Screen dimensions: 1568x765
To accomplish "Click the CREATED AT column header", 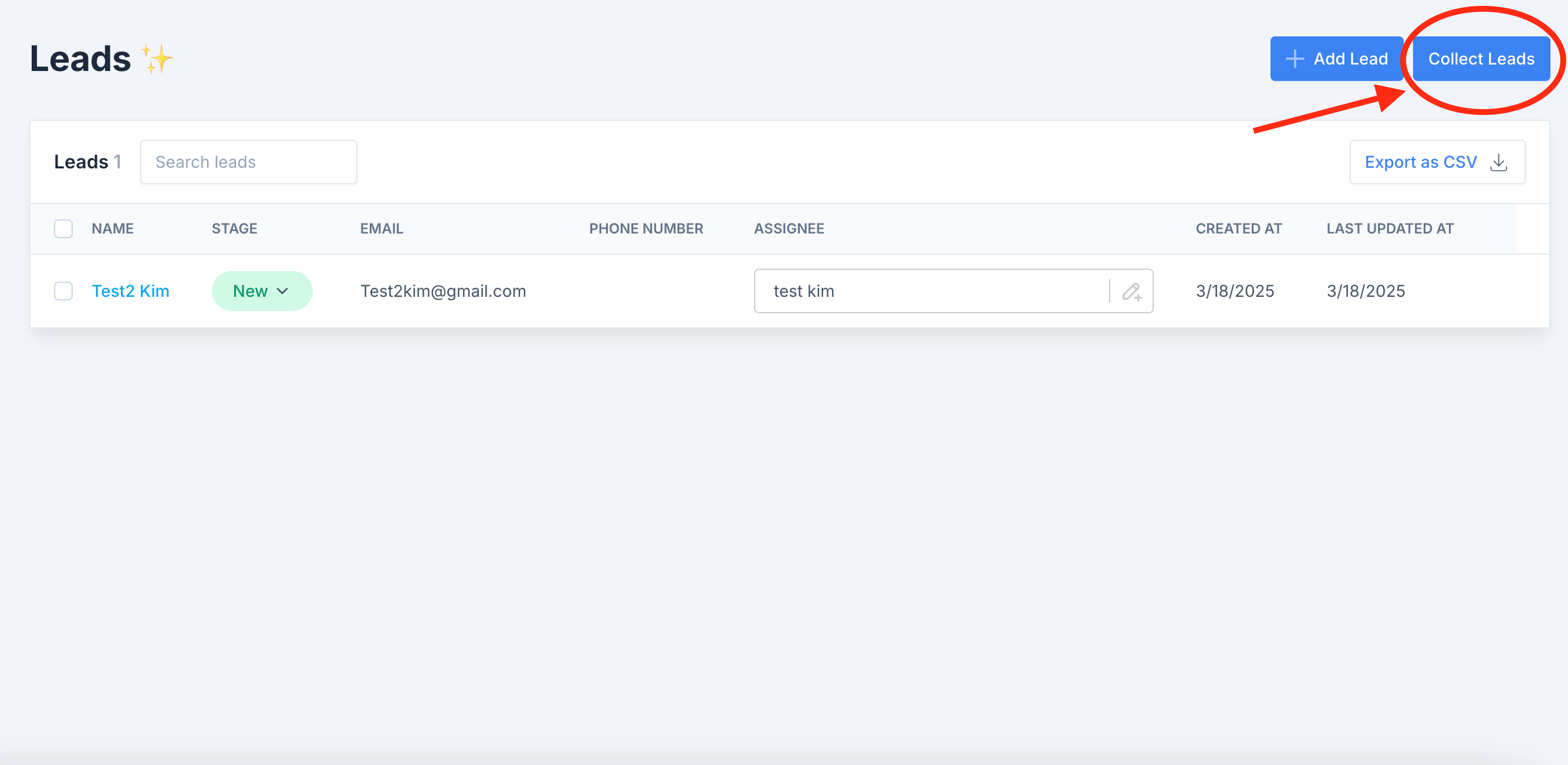I will click(x=1239, y=229).
